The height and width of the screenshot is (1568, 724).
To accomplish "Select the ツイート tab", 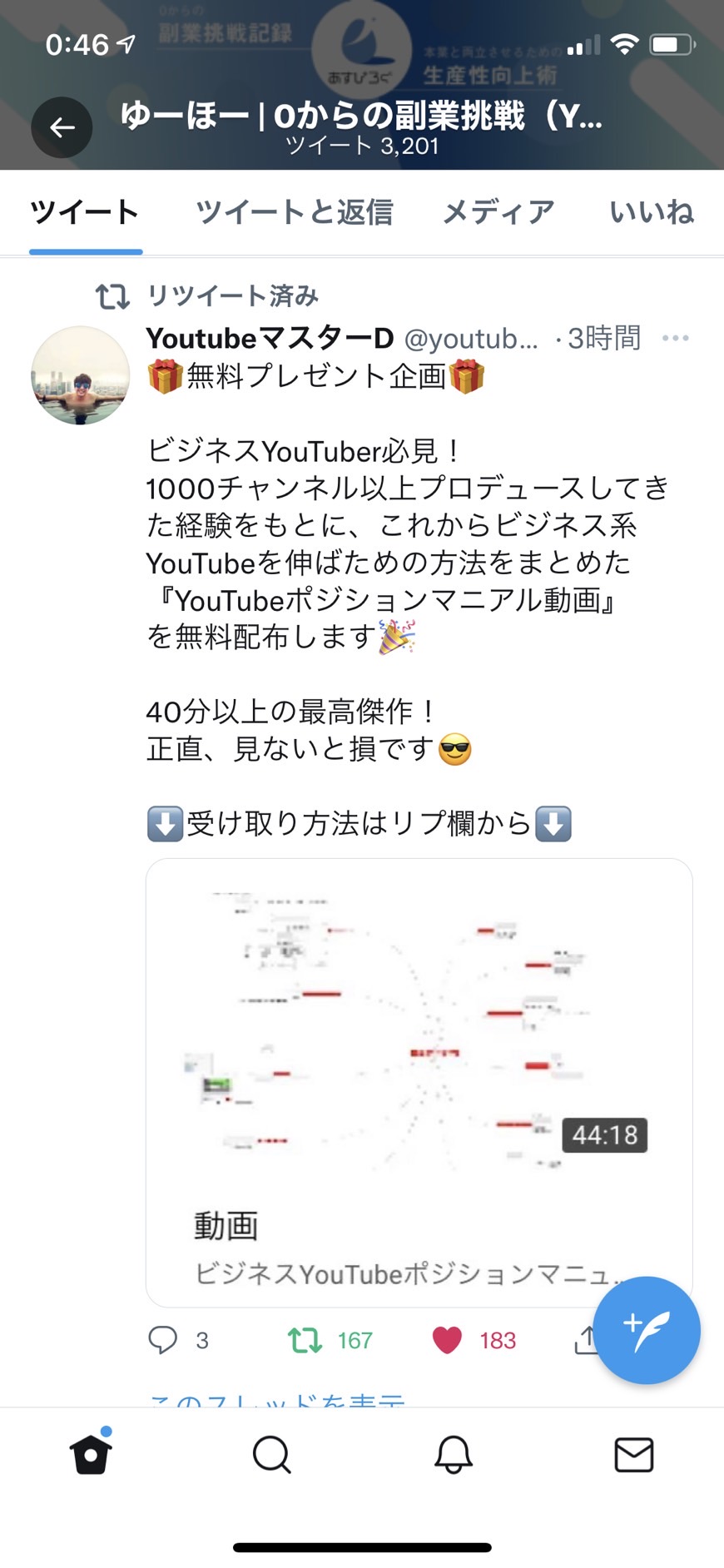I will pos(85,212).
